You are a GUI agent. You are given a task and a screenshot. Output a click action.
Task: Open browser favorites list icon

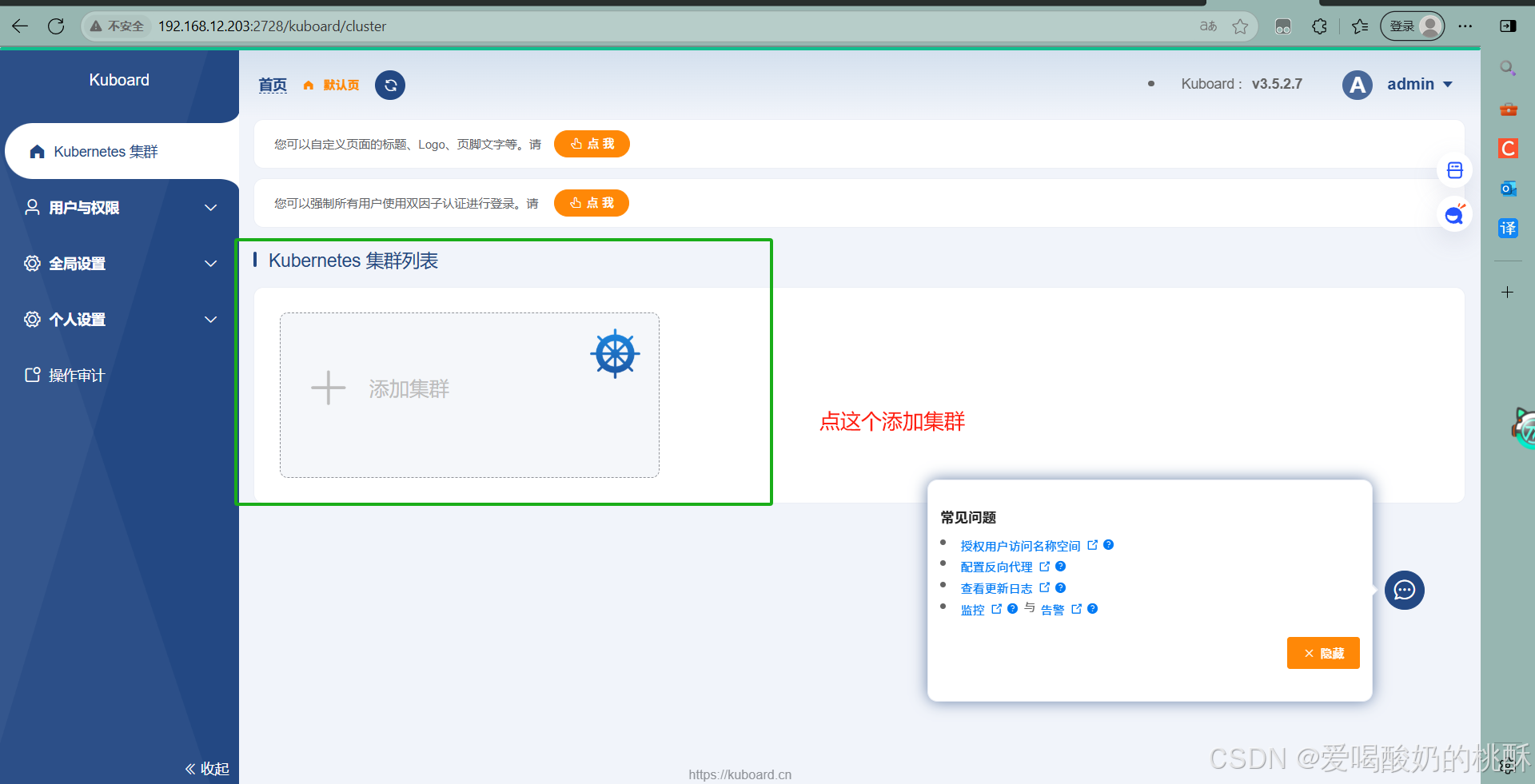1360,26
